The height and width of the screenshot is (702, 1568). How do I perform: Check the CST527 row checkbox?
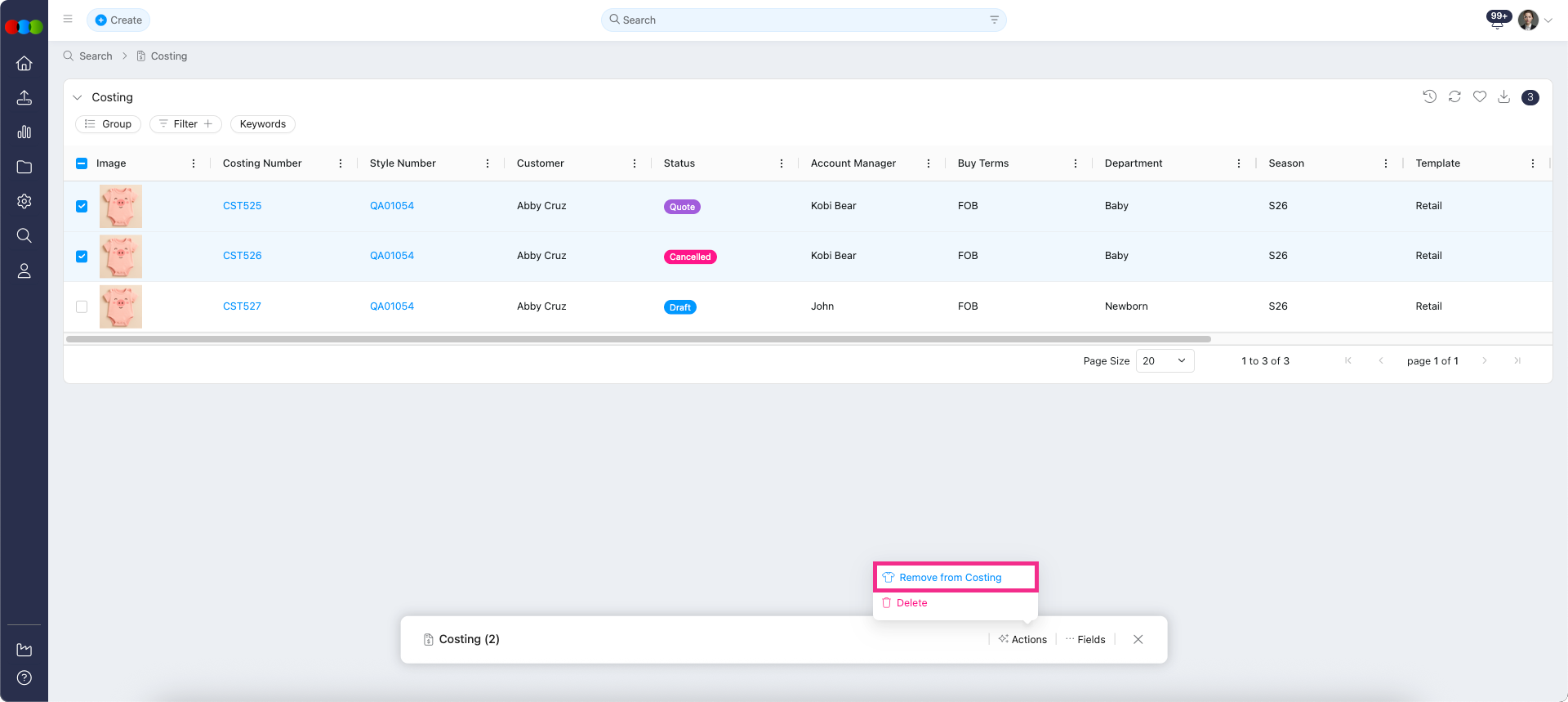82,306
